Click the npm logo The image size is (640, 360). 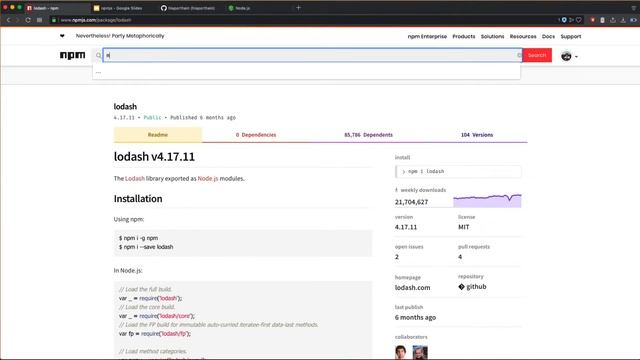[x=73, y=55]
